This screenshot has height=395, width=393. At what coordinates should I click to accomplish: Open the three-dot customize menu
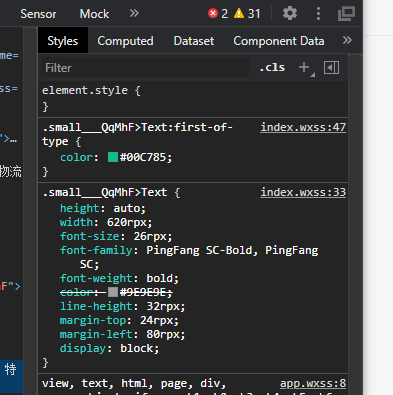tap(318, 14)
